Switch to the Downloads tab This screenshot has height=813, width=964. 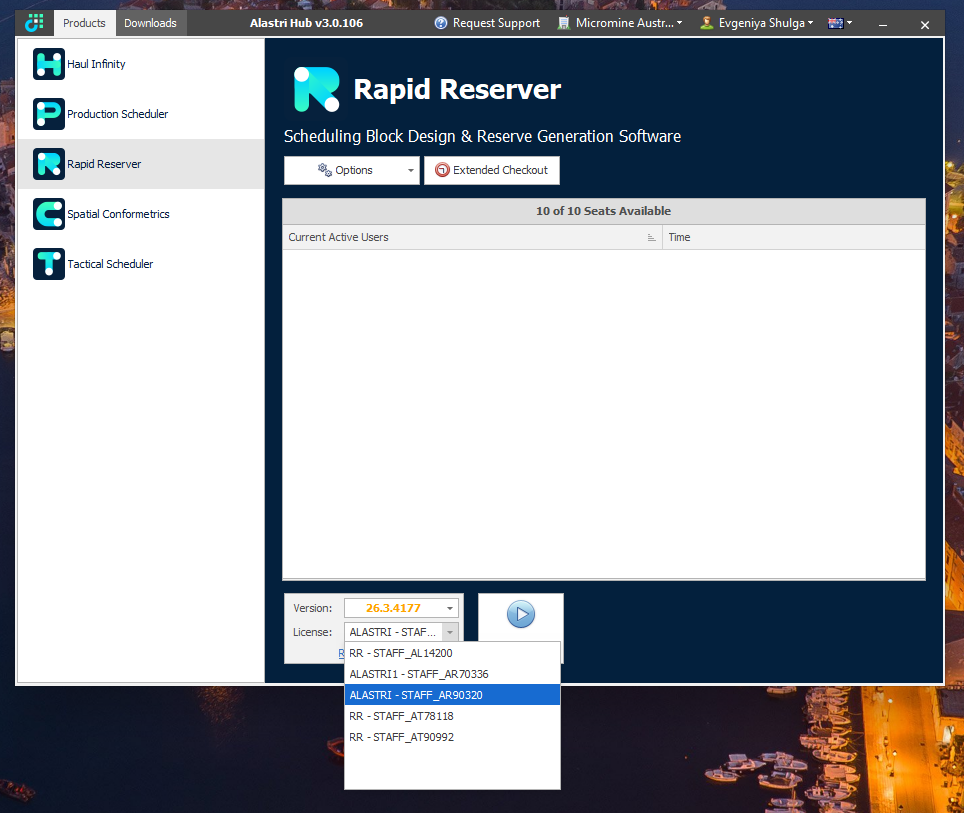point(151,23)
